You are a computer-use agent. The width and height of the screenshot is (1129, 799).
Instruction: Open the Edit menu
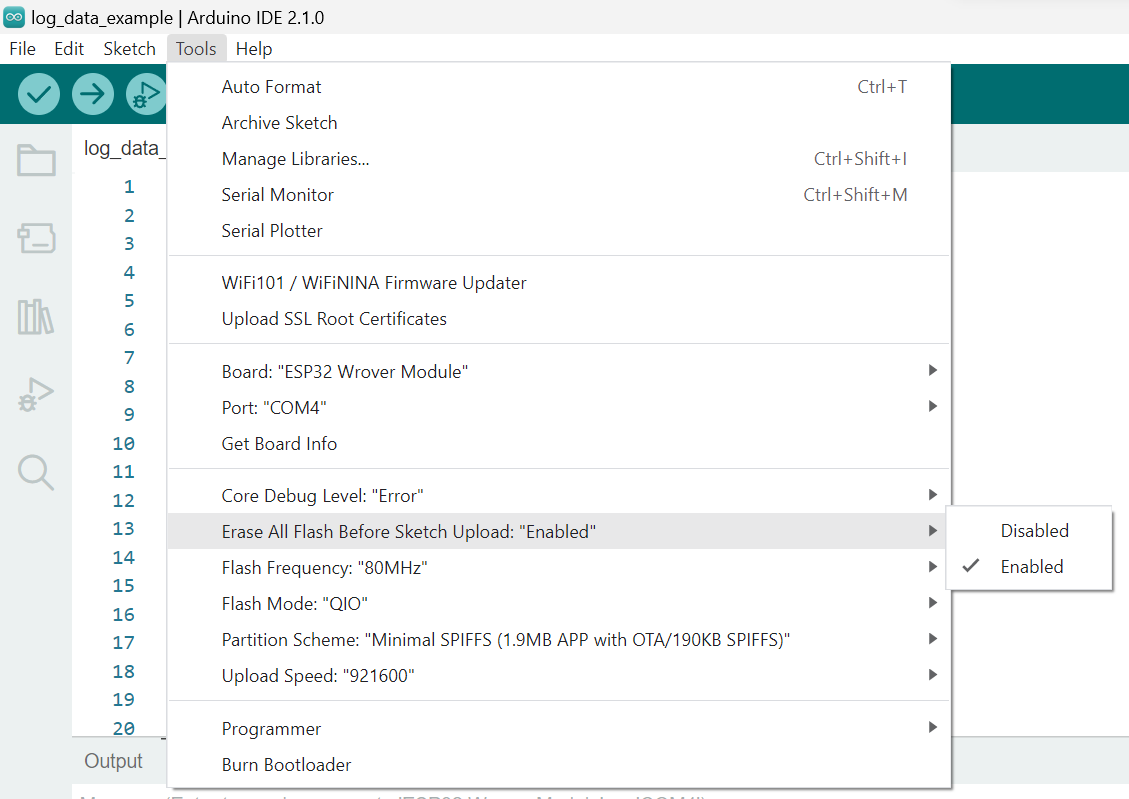69,49
